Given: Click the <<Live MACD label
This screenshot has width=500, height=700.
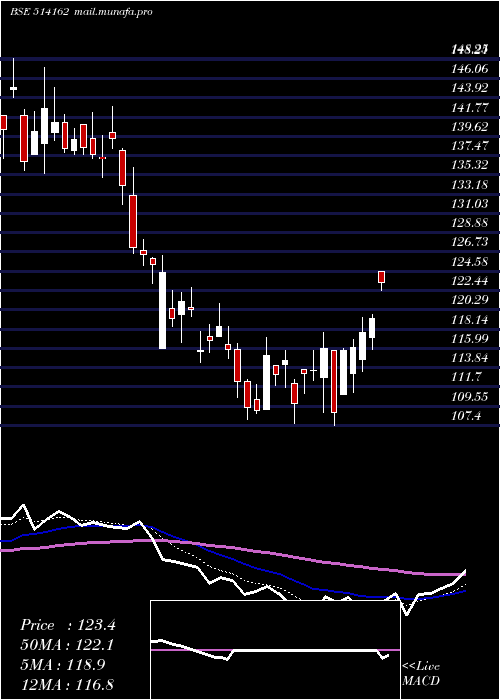Looking at the screenshot, I should point(421,674).
